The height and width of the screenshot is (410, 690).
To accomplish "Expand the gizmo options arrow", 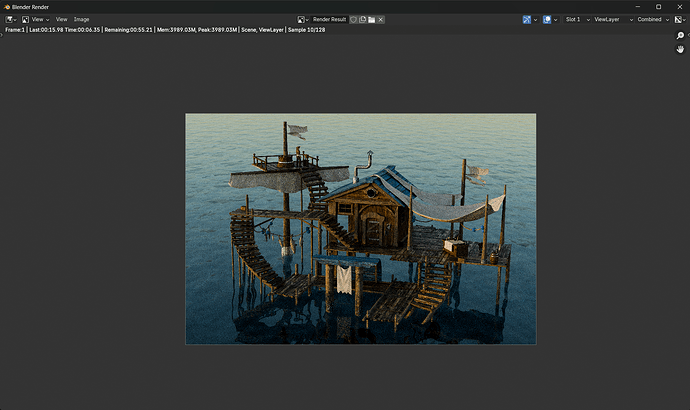I will click(x=536, y=19).
